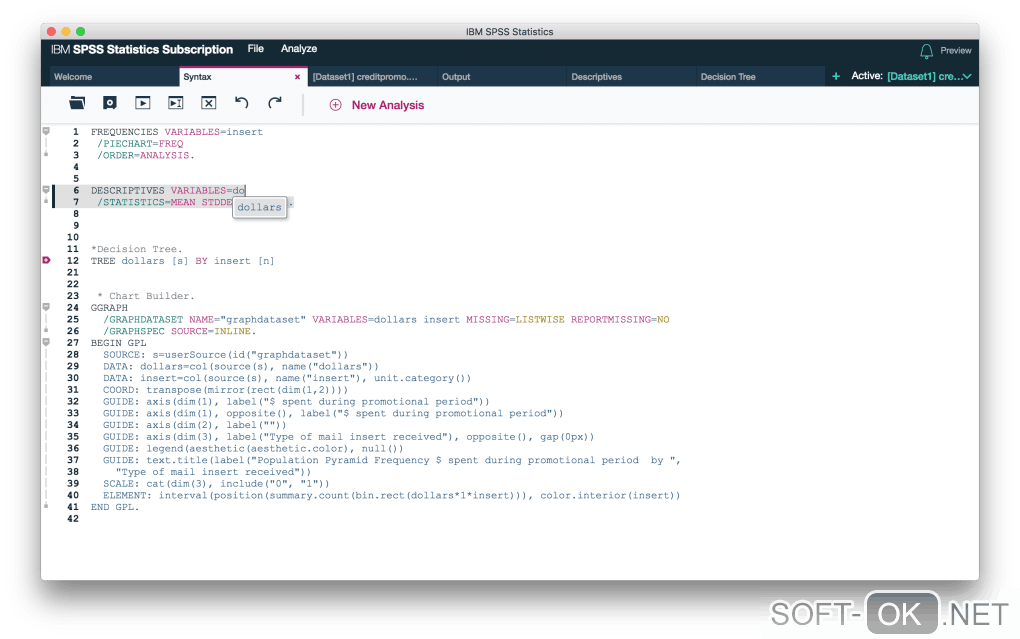The width and height of the screenshot is (1020, 639).
Task: Switch to the Welcome tab
Action: (x=114, y=76)
